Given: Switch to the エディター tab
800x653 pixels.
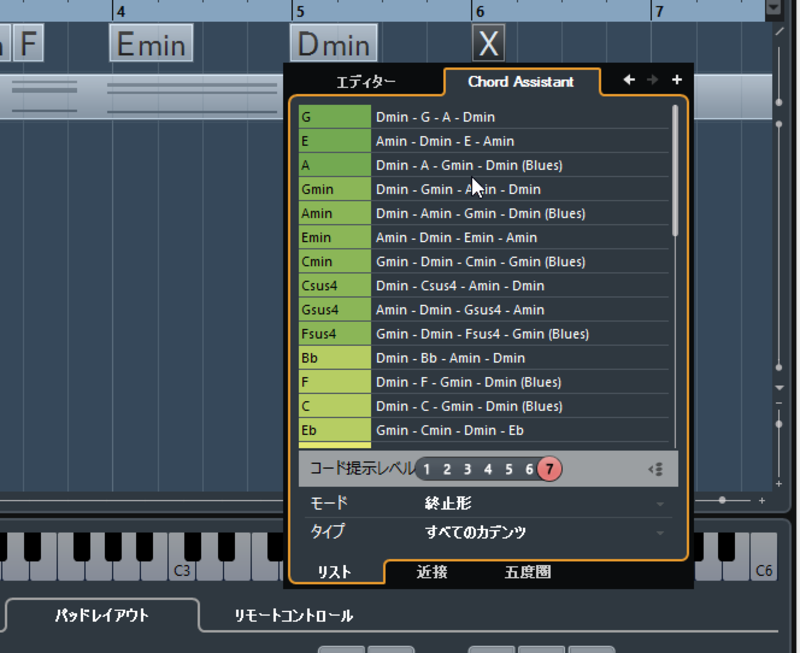Looking at the screenshot, I should pyautogui.click(x=366, y=82).
